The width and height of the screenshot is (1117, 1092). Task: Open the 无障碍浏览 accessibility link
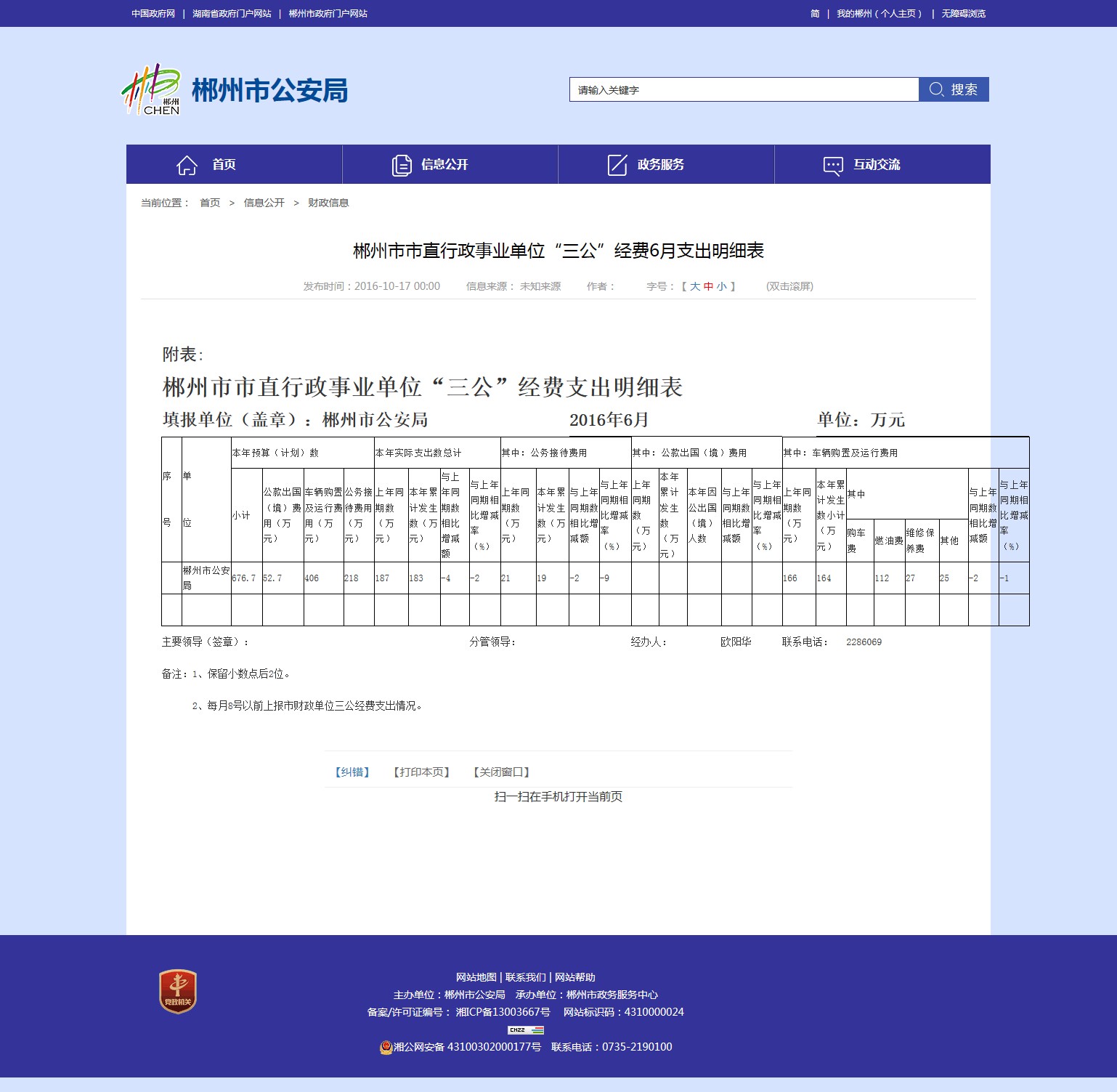pyautogui.click(x=964, y=14)
